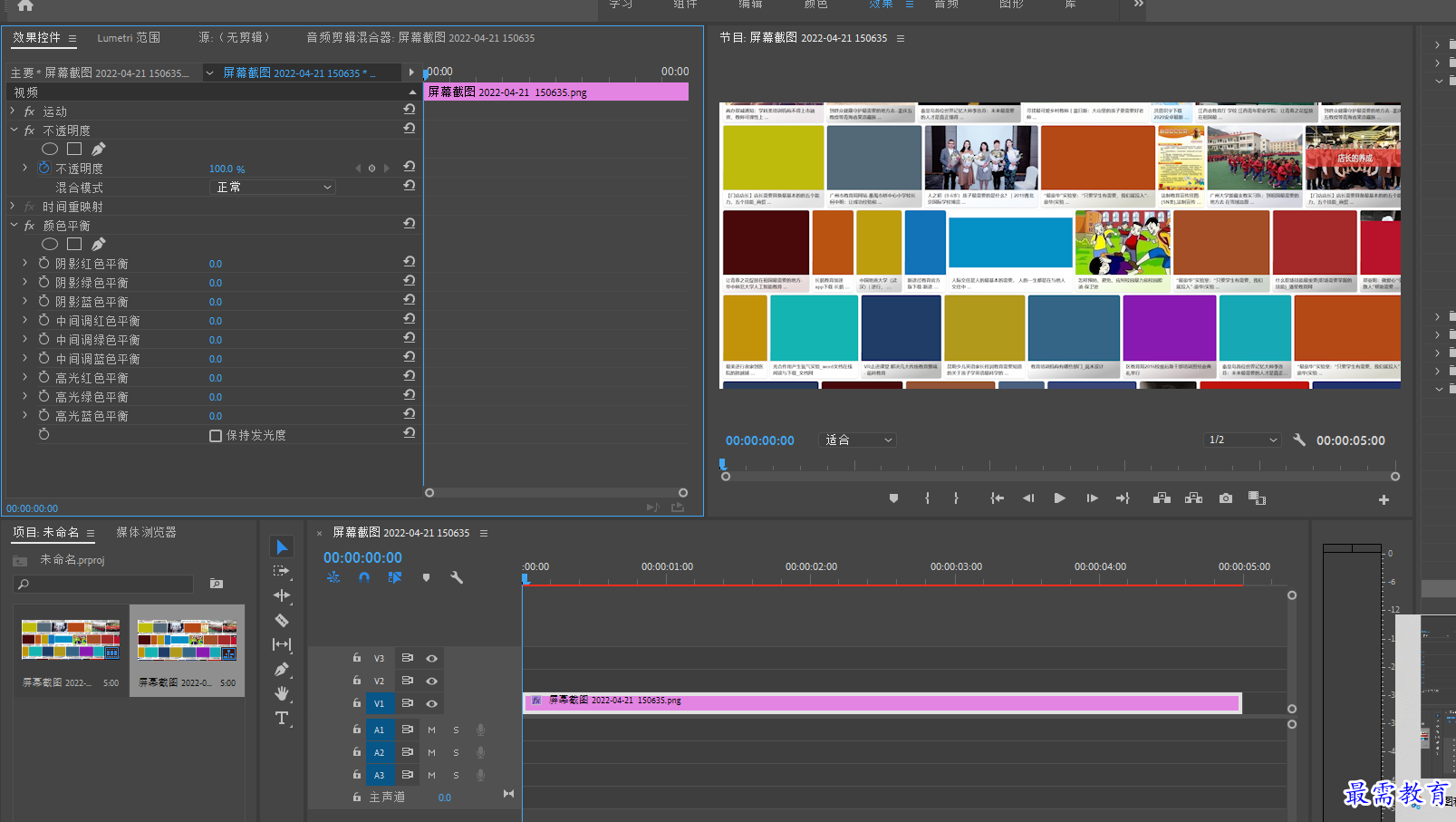Toggle timeline snap magnet icon
This screenshot has width=1456, height=822.
(364, 577)
